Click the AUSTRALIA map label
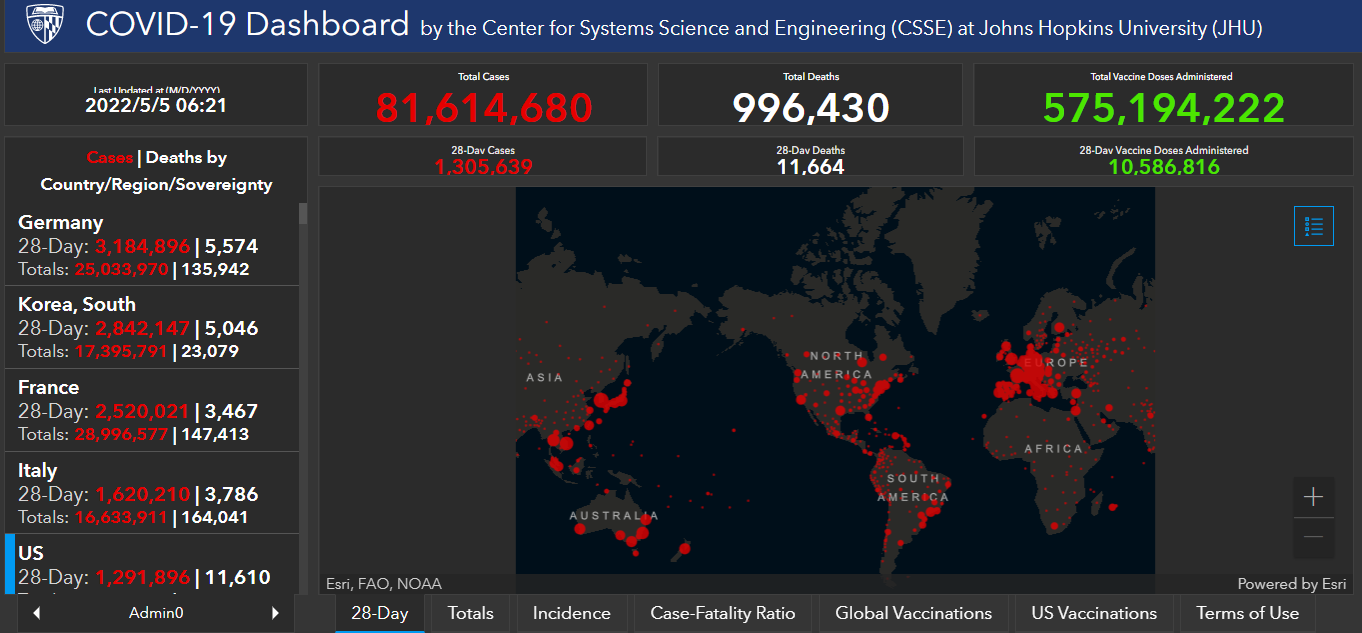This screenshot has height=633, width=1362. pyautogui.click(x=614, y=516)
